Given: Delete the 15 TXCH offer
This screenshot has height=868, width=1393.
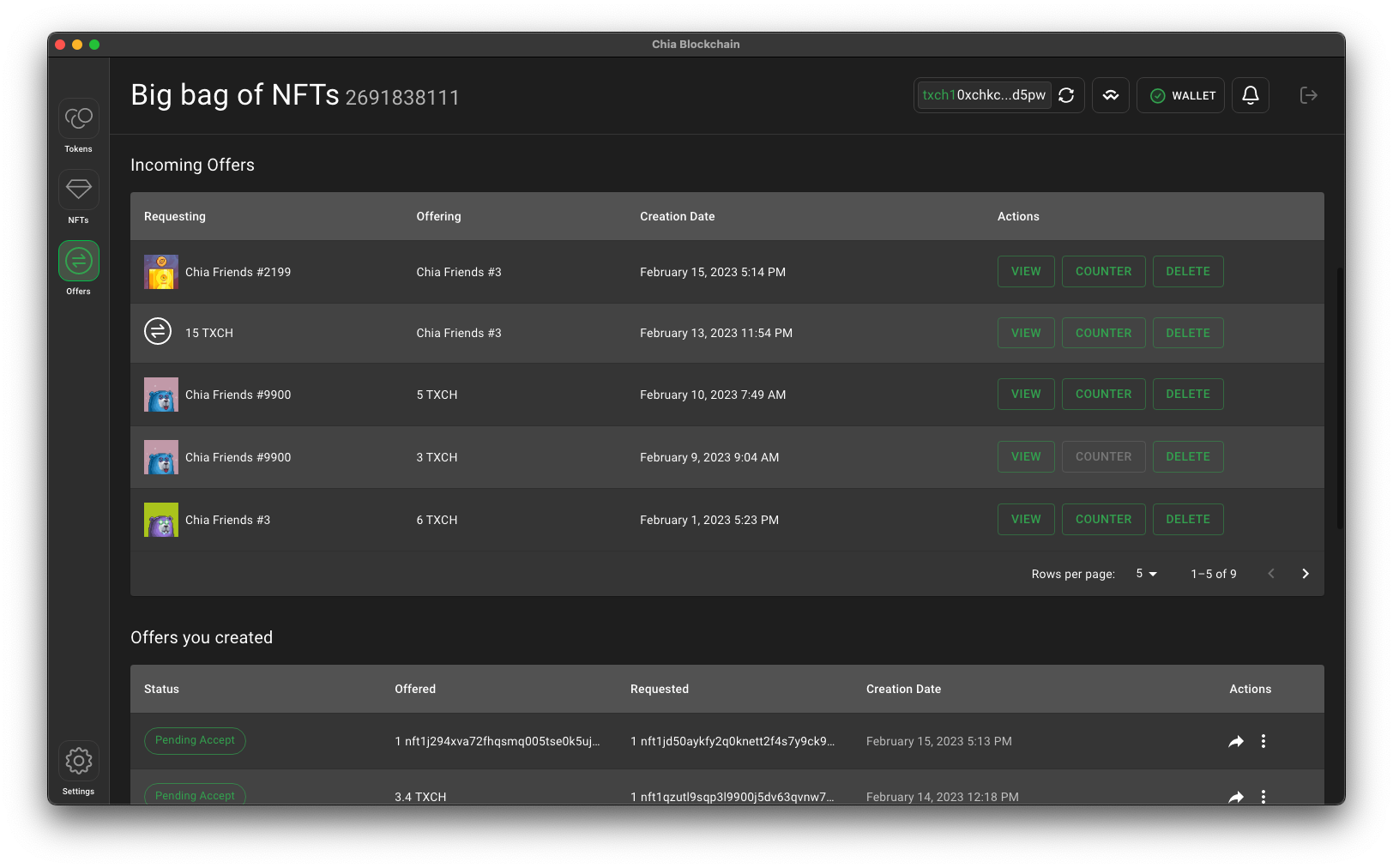Looking at the screenshot, I should [x=1188, y=333].
